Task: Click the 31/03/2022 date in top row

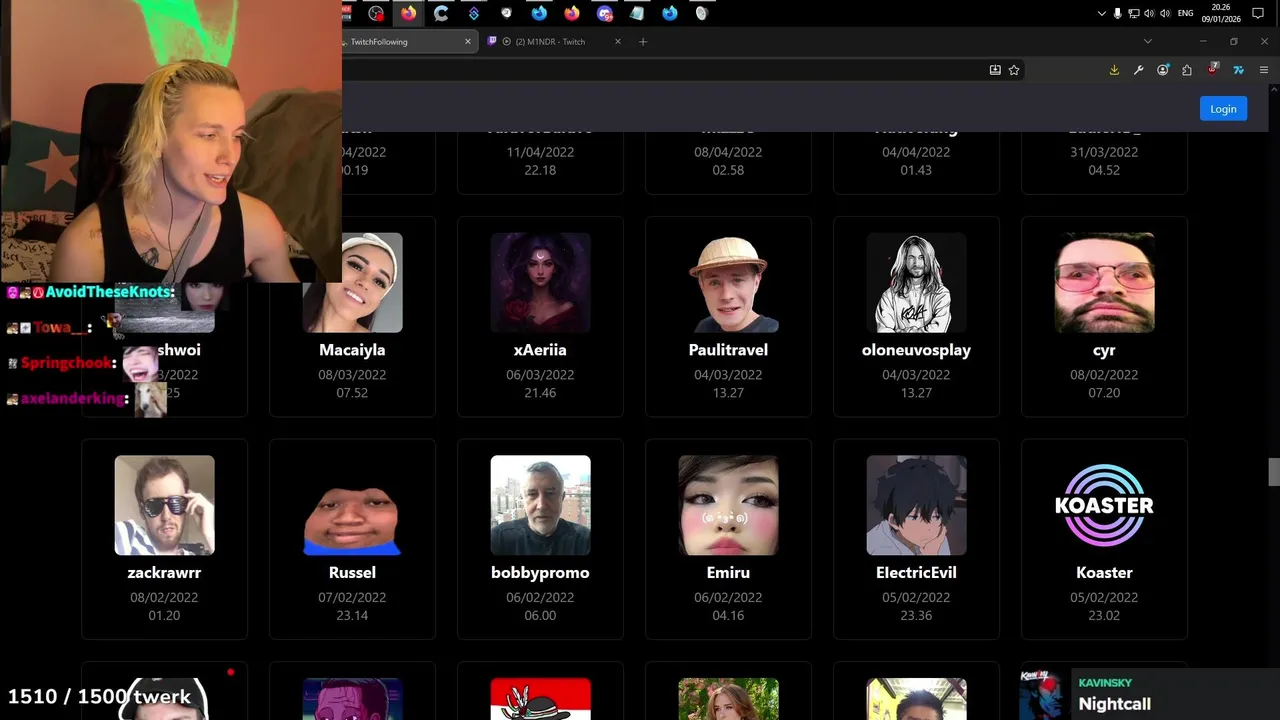Action: (x=1104, y=152)
